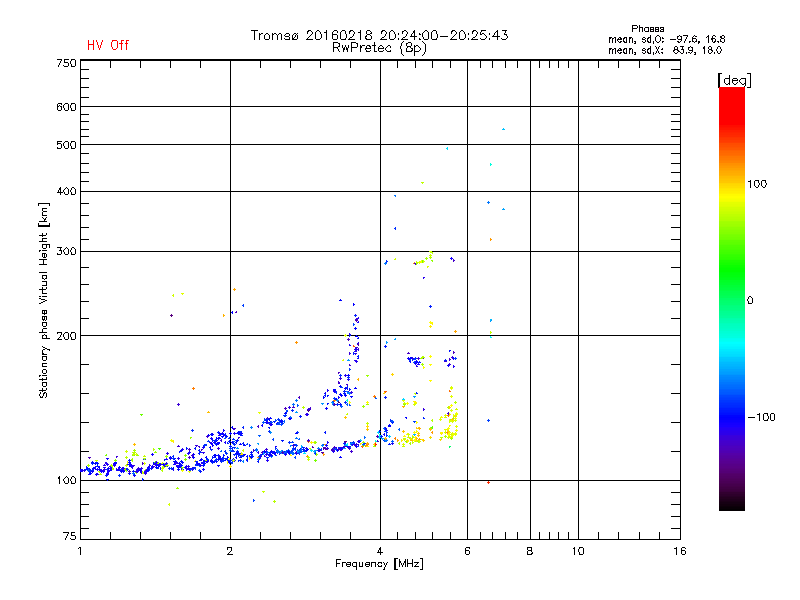The image size is (800, 600).
Task: Click colorbar tick label '100'
Action: [x=757, y=184]
